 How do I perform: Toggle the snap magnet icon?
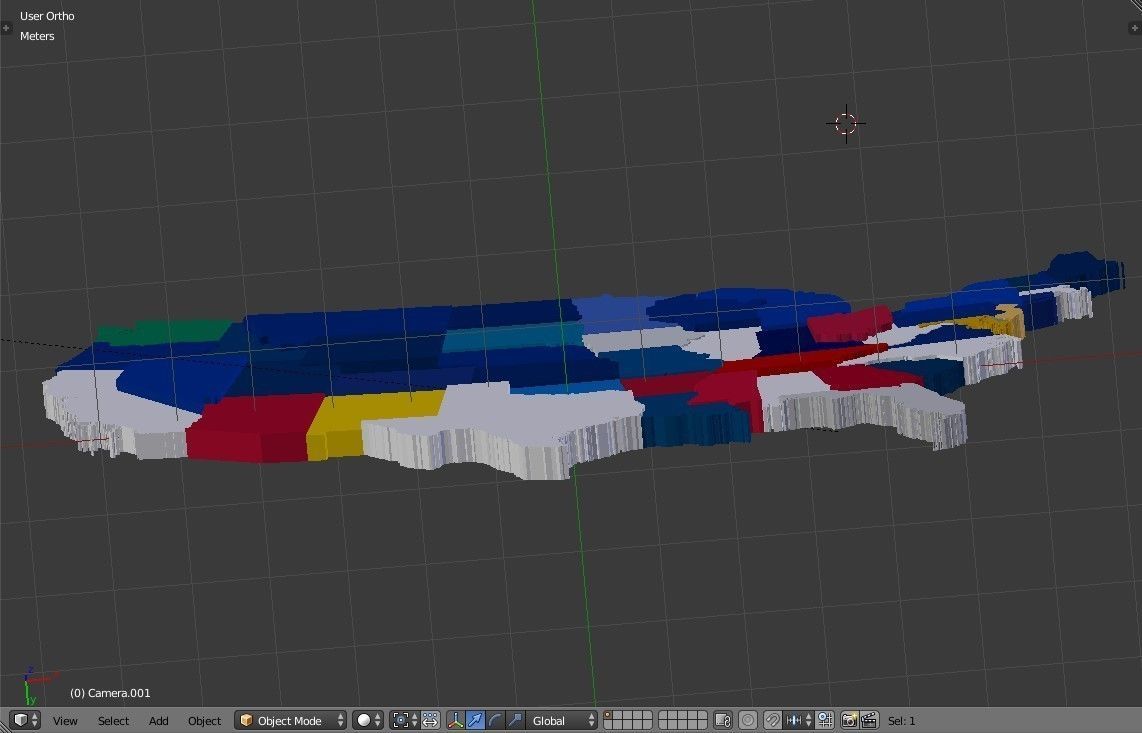point(773,721)
